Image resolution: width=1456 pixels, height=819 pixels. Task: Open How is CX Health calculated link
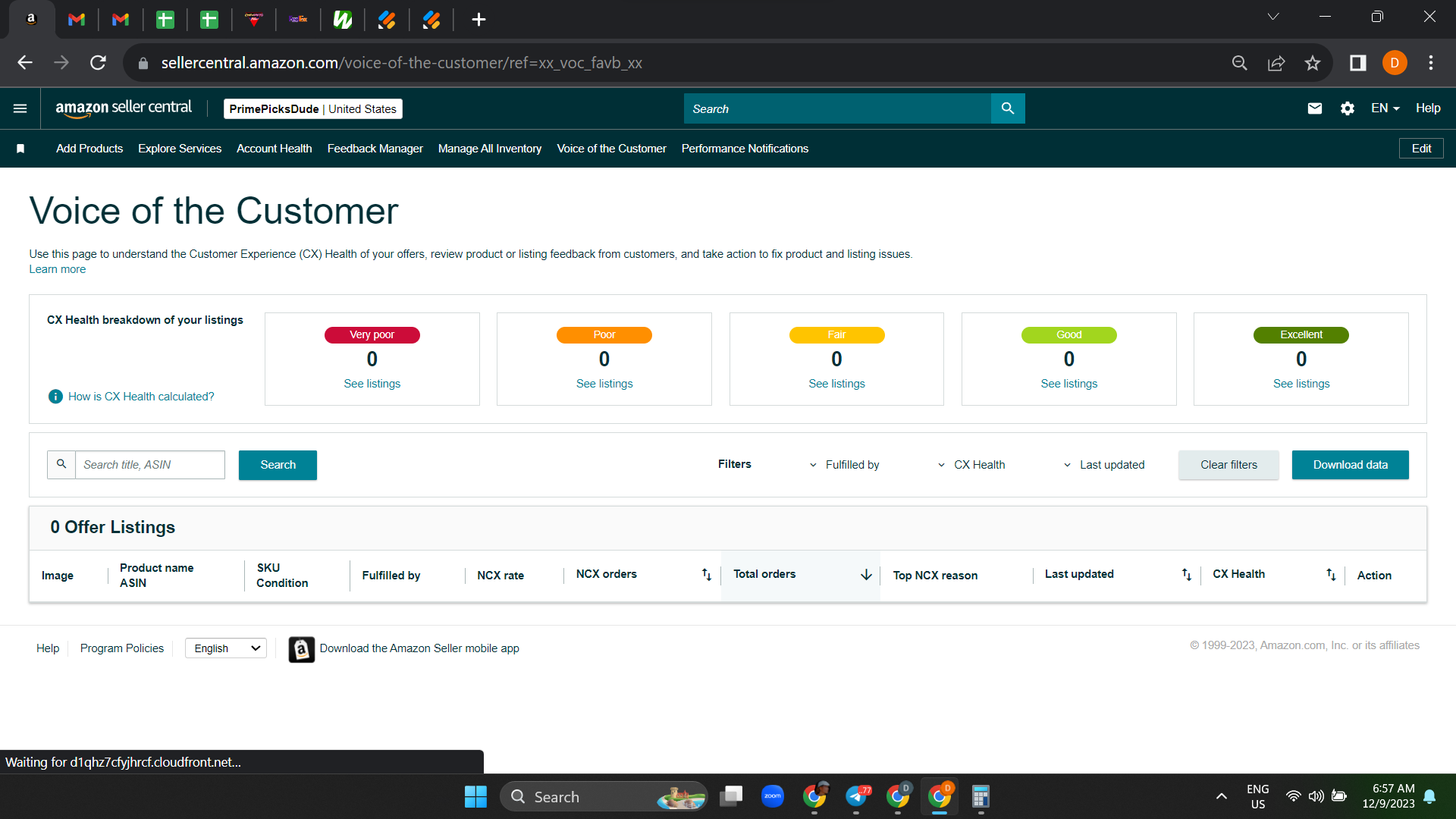coord(141,397)
